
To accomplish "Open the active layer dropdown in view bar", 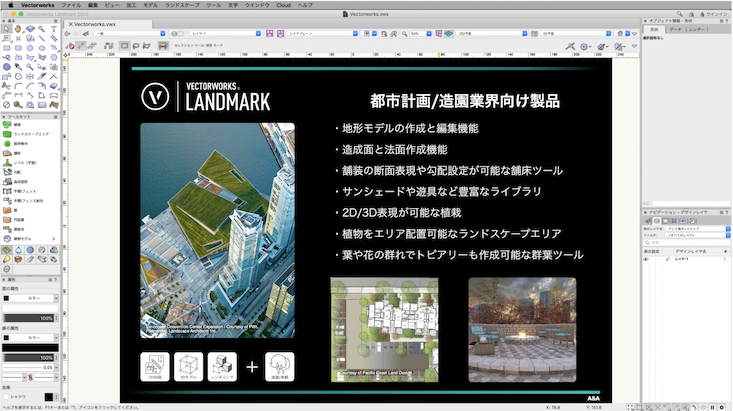I will coord(225,34).
